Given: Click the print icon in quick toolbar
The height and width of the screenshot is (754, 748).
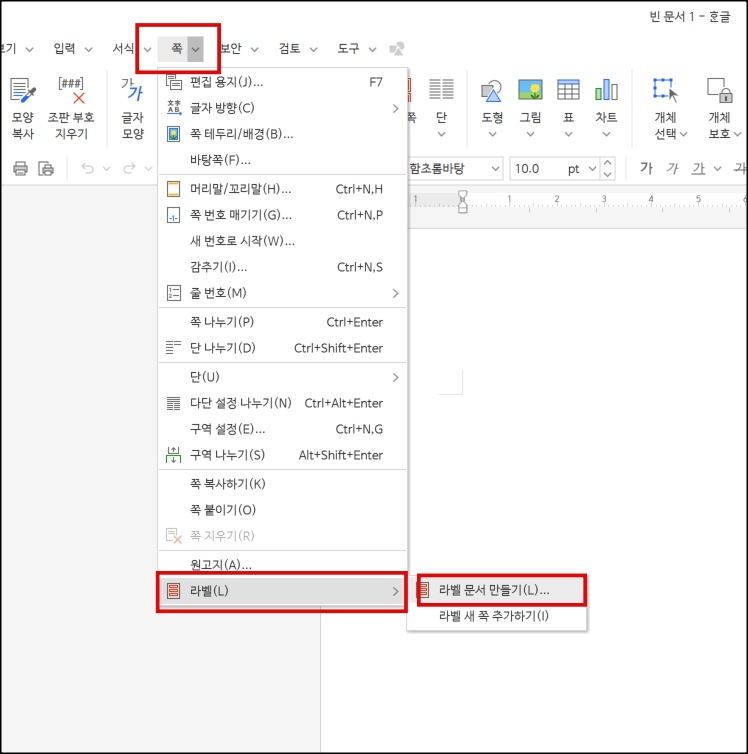Looking at the screenshot, I should click(x=20, y=168).
